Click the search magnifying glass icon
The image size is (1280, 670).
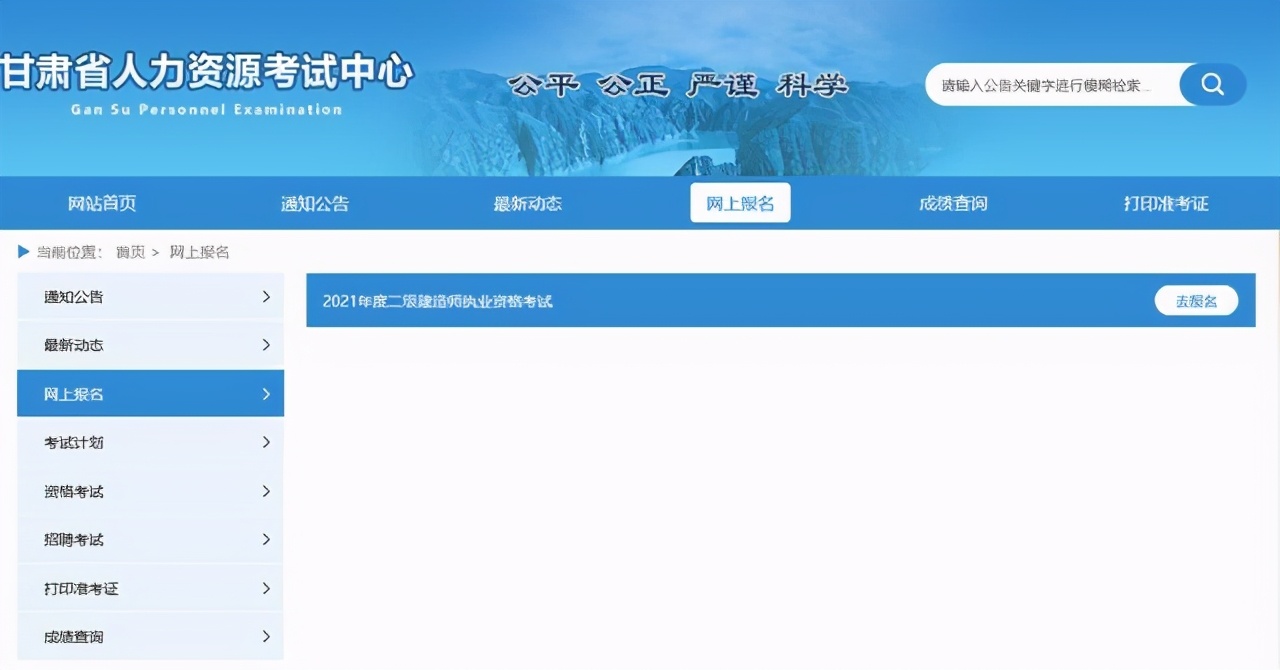point(1212,84)
